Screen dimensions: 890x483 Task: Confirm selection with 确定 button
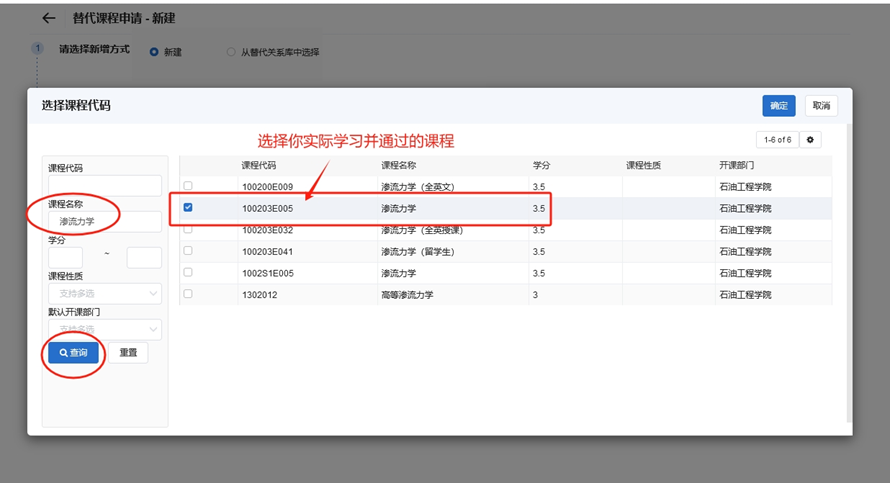(779, 106)
